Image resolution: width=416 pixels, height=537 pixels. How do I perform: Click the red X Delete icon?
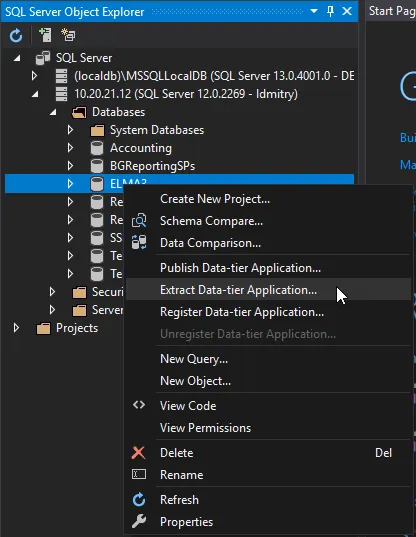click(139, 453)
